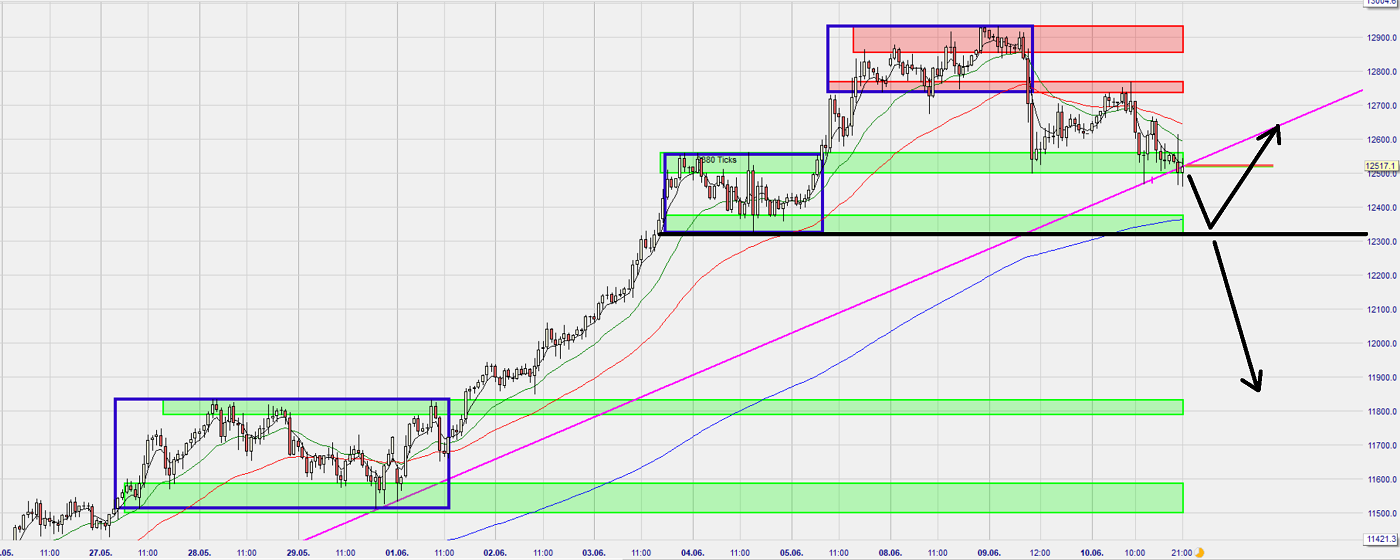Click the 12800.0 price axis label
Screen dimensions: 1400x560
click(x=1383, y=72)
